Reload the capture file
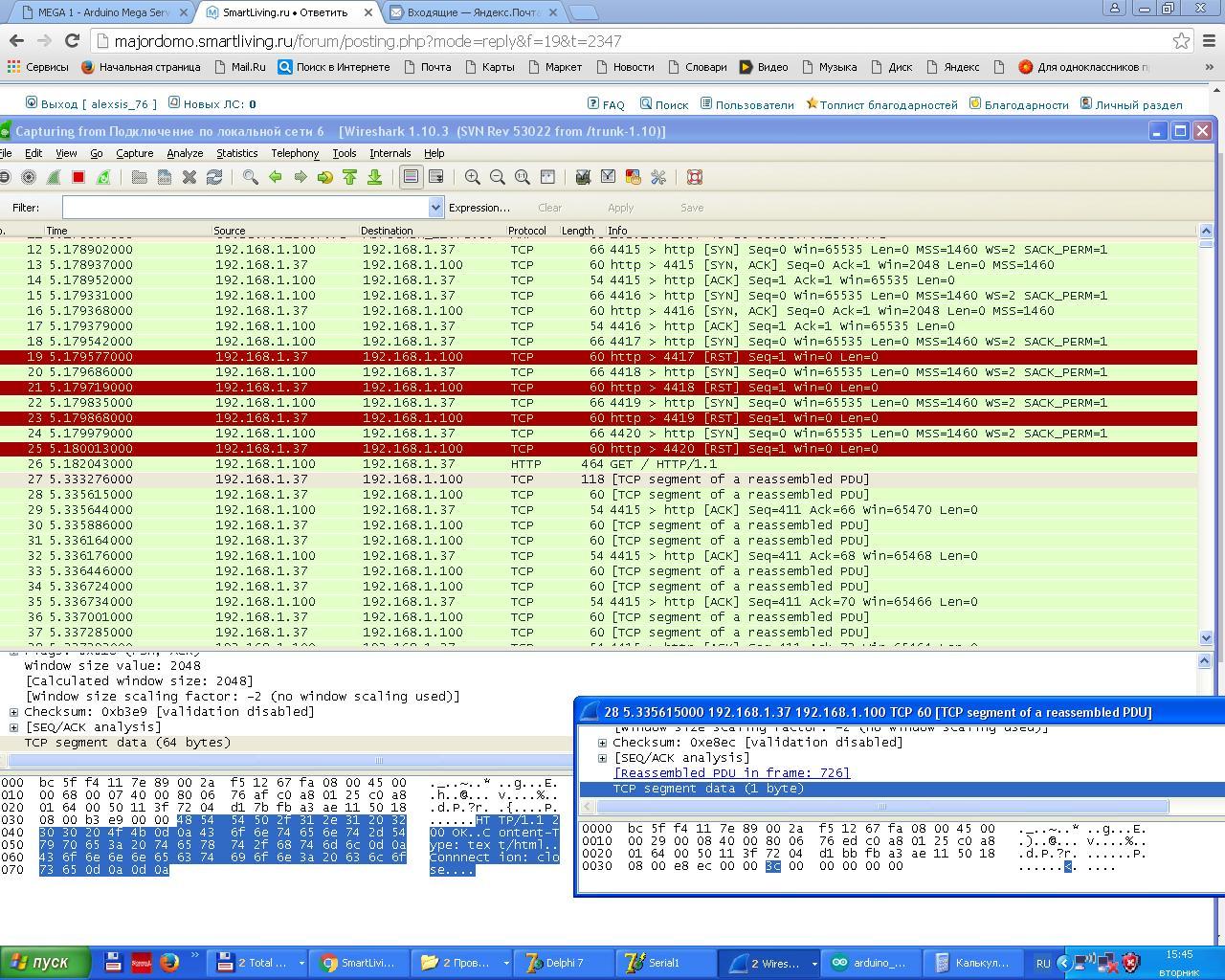1225x980 pixels. tap(214, 177)
